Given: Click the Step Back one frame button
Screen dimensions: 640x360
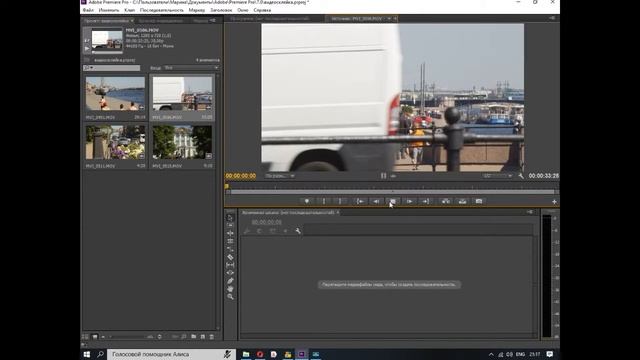Looking at the screenshot, I should click(x=376, y=201).
